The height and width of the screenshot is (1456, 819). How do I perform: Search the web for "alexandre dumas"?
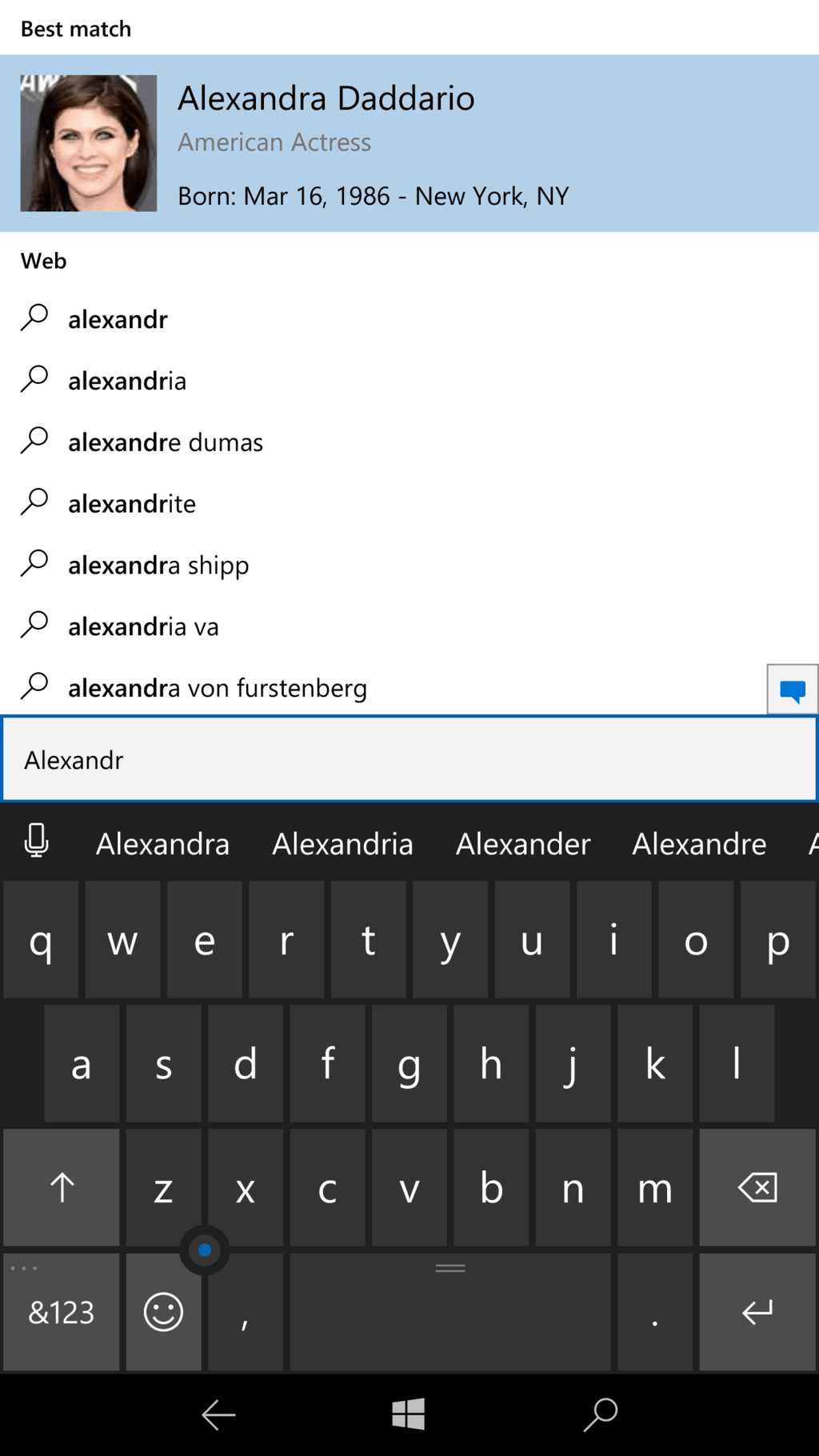(x=166, y=442)
